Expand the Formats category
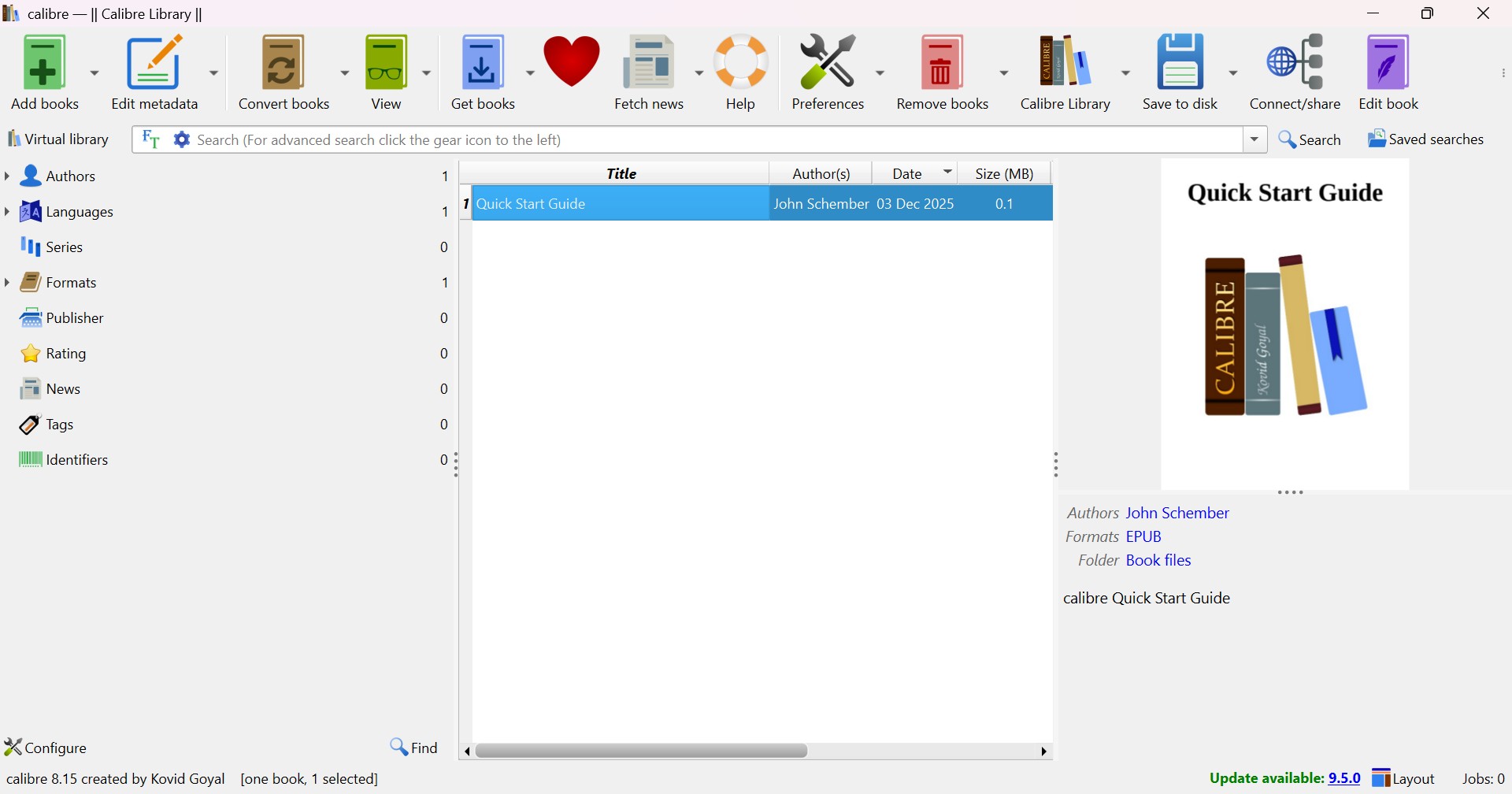This screenshot has height=794, width=1512. pyautogui.click(x=7, y=281)
